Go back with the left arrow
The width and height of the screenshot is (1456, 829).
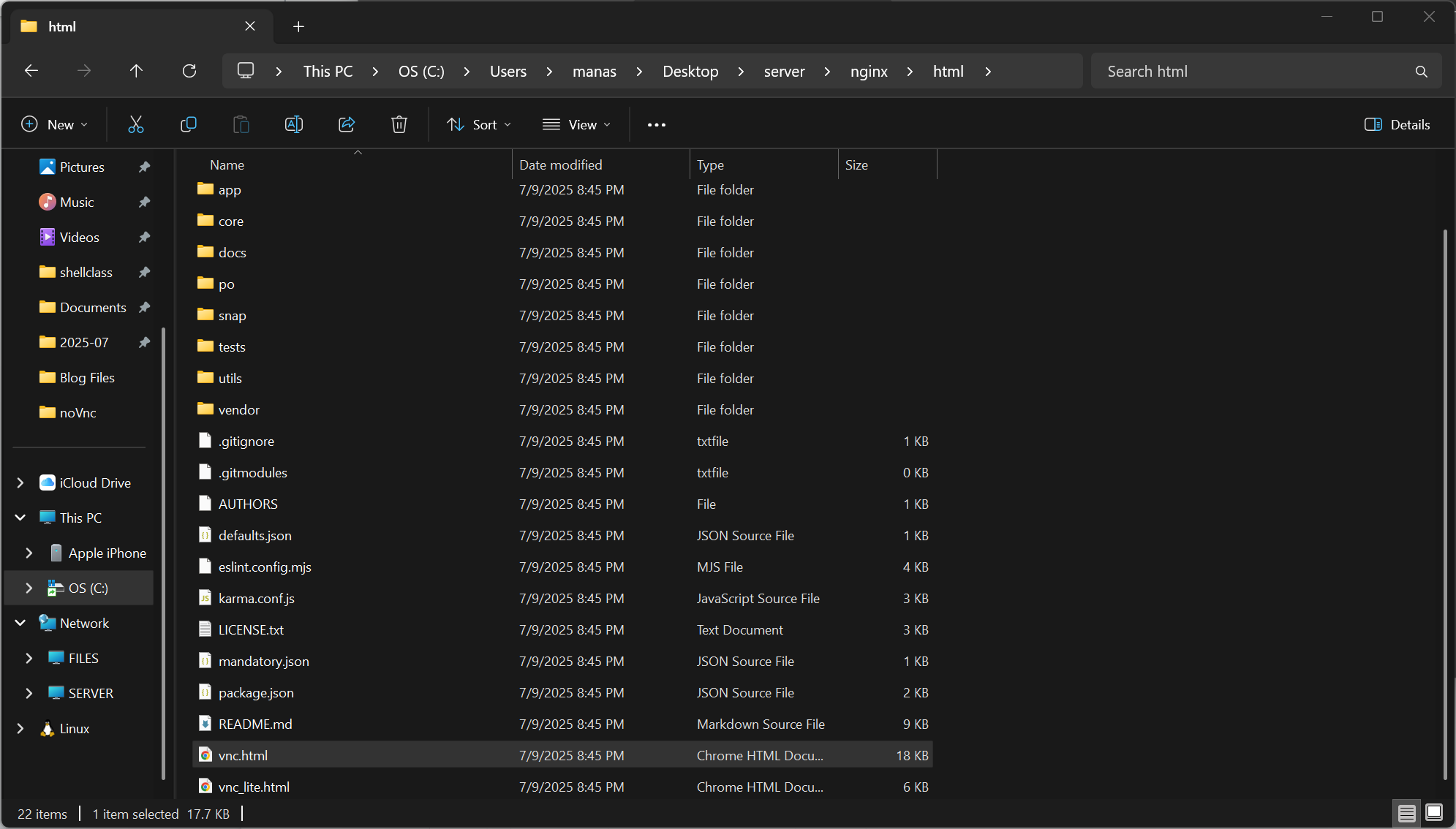[31, 71]
